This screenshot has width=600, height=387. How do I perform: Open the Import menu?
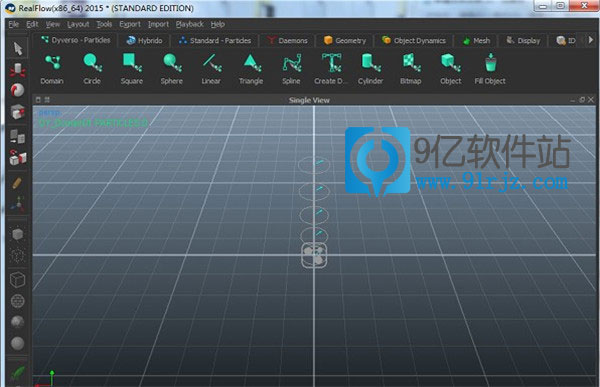coord(158,24)
